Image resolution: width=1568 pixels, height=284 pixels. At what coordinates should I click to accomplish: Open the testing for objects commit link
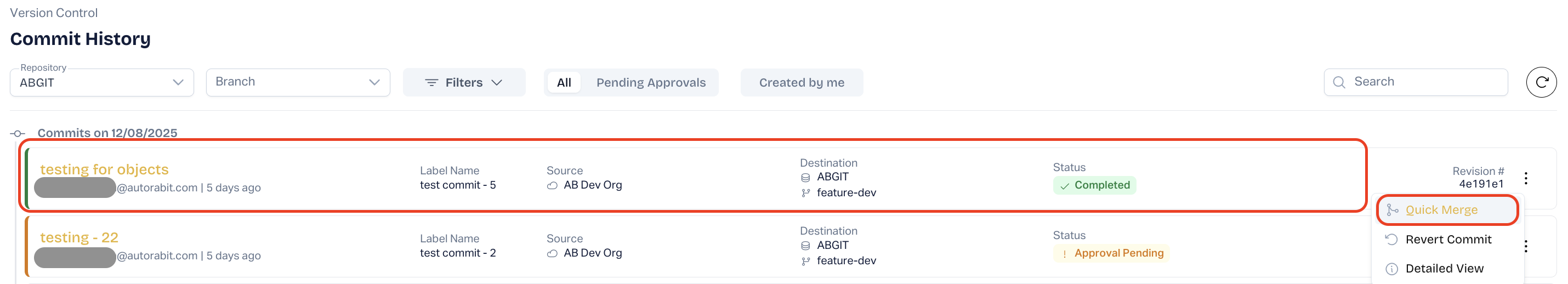click(104, 169)
